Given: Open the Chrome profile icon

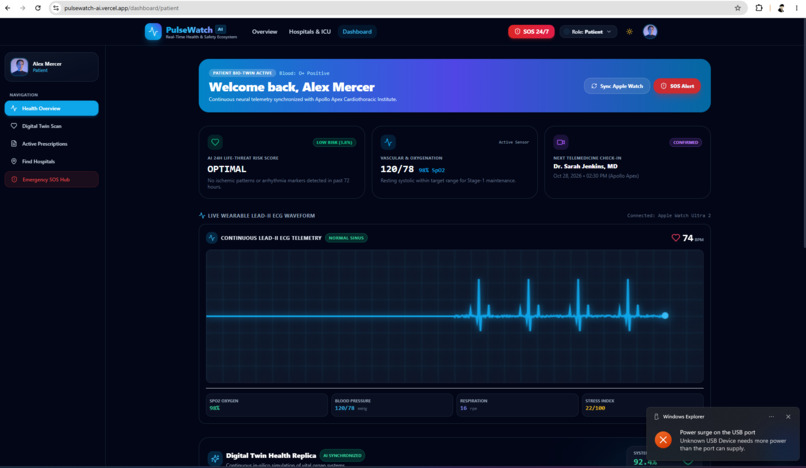Looking at the screenshot, I should (x=781, y=8).
